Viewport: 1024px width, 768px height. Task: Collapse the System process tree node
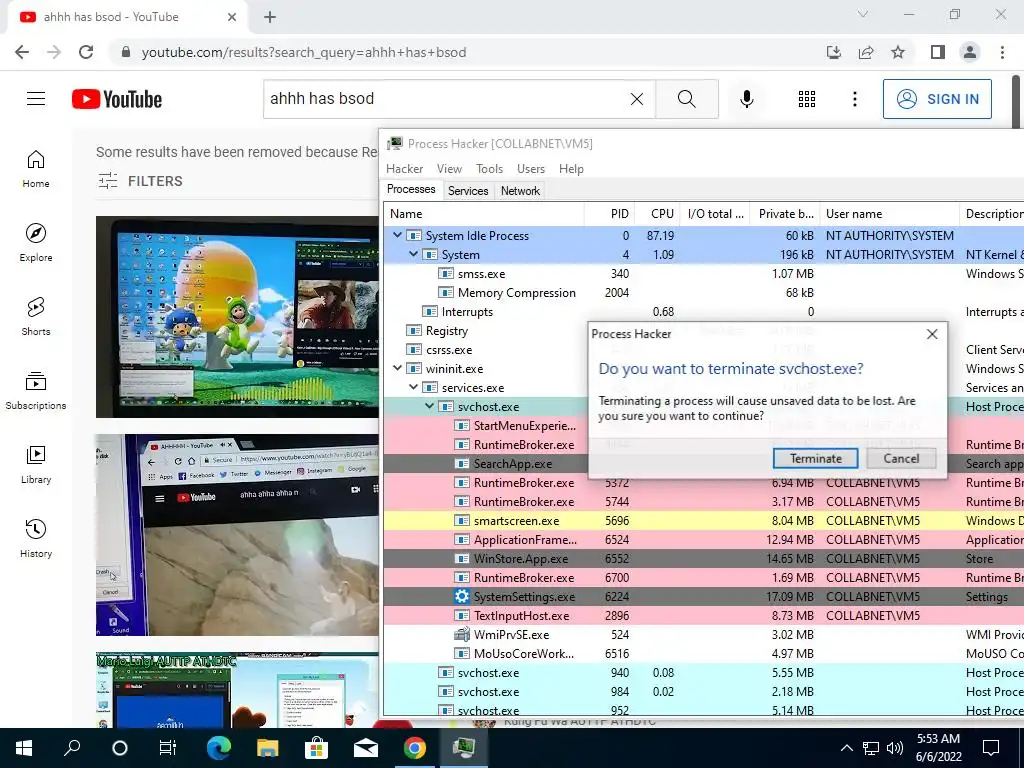413,254
